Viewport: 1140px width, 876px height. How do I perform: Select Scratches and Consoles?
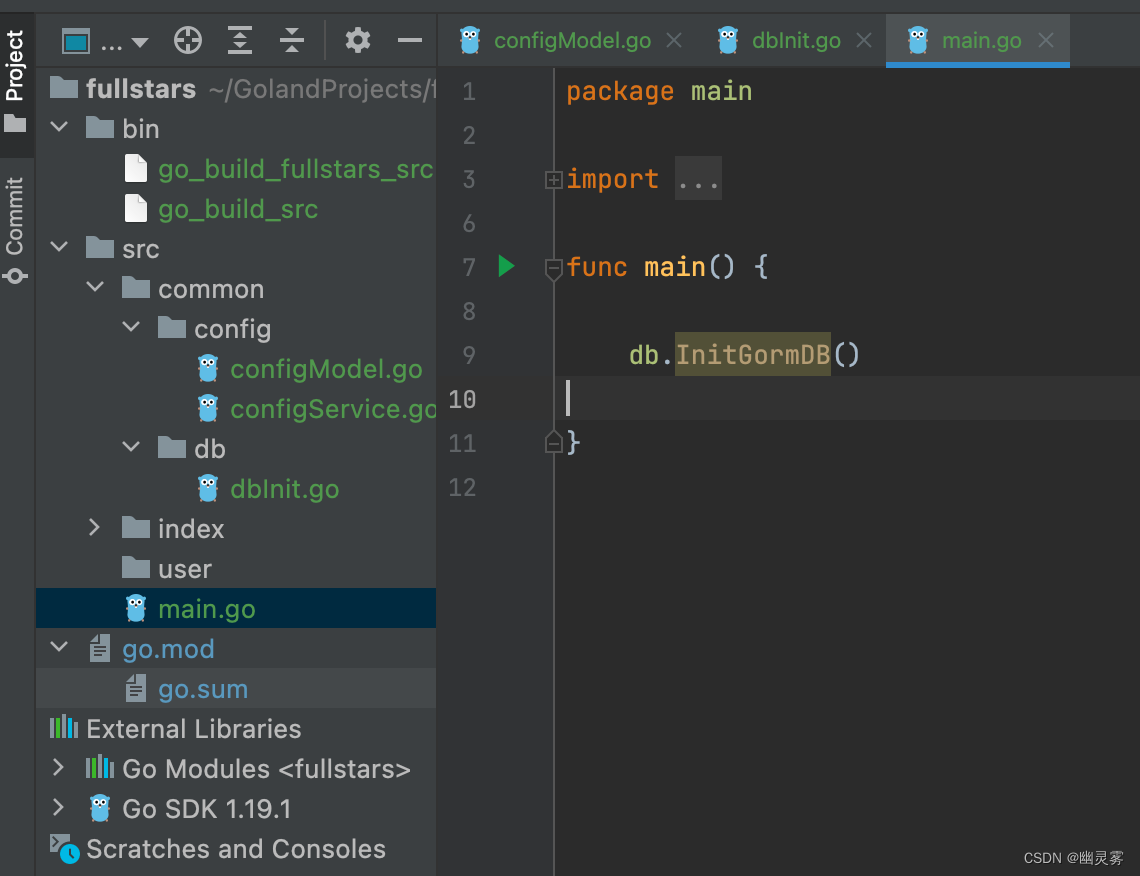point(236,848)
